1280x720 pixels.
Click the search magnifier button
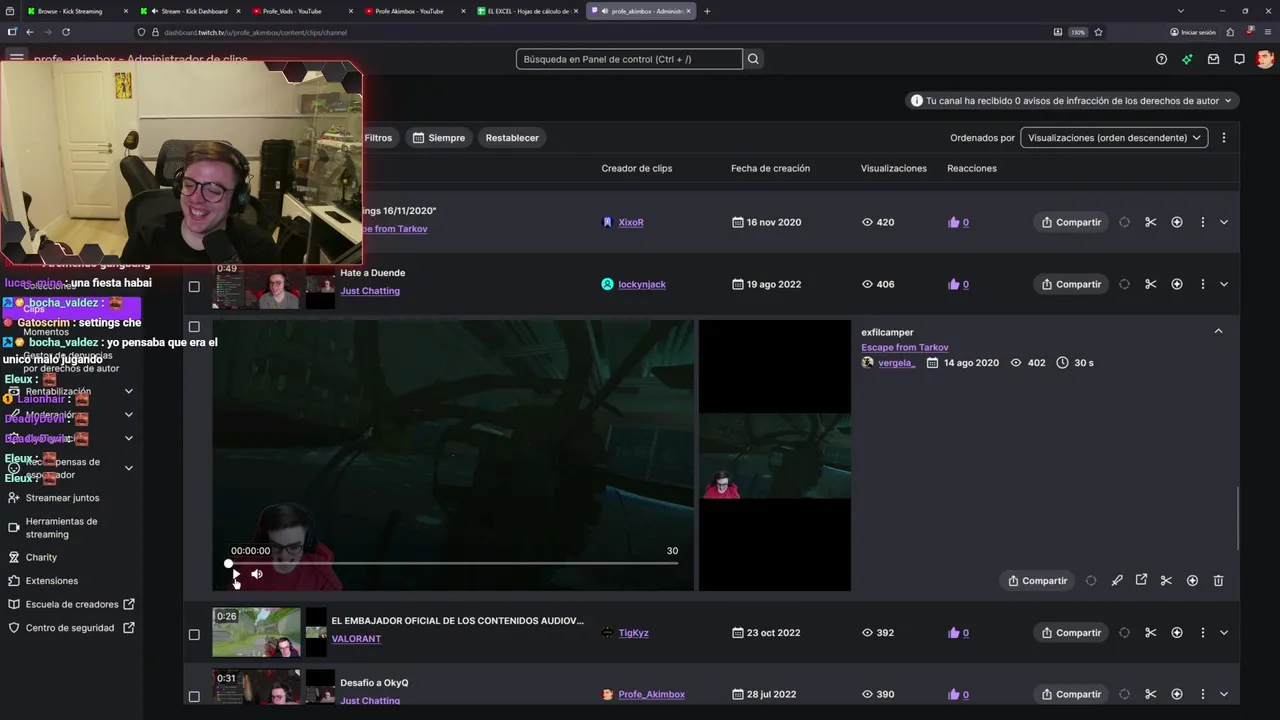pyautogui.click(x=754, y=59)
